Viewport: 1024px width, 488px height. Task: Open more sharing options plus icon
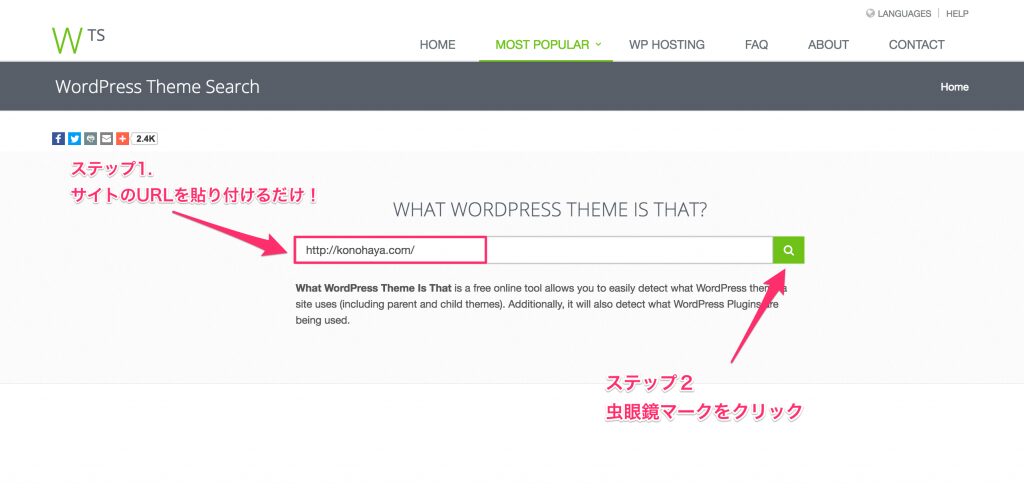click(122, 138)
